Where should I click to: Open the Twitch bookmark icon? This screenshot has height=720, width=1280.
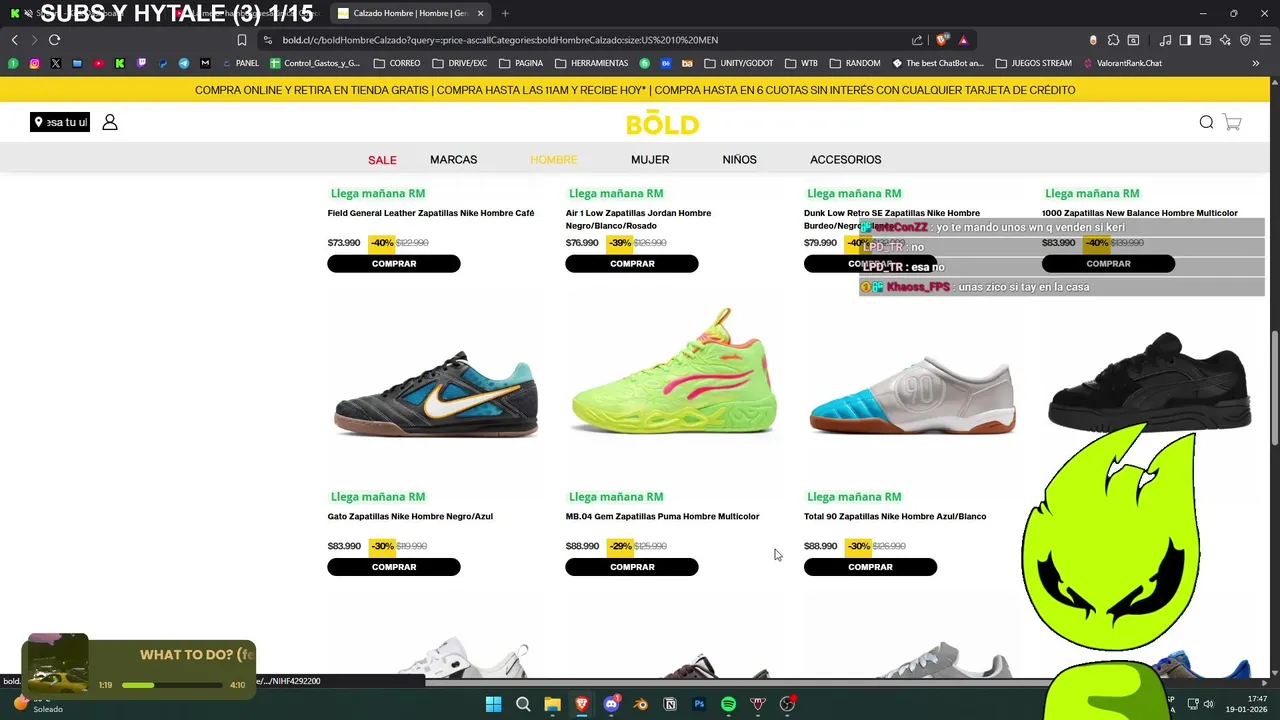coord(141,63)
